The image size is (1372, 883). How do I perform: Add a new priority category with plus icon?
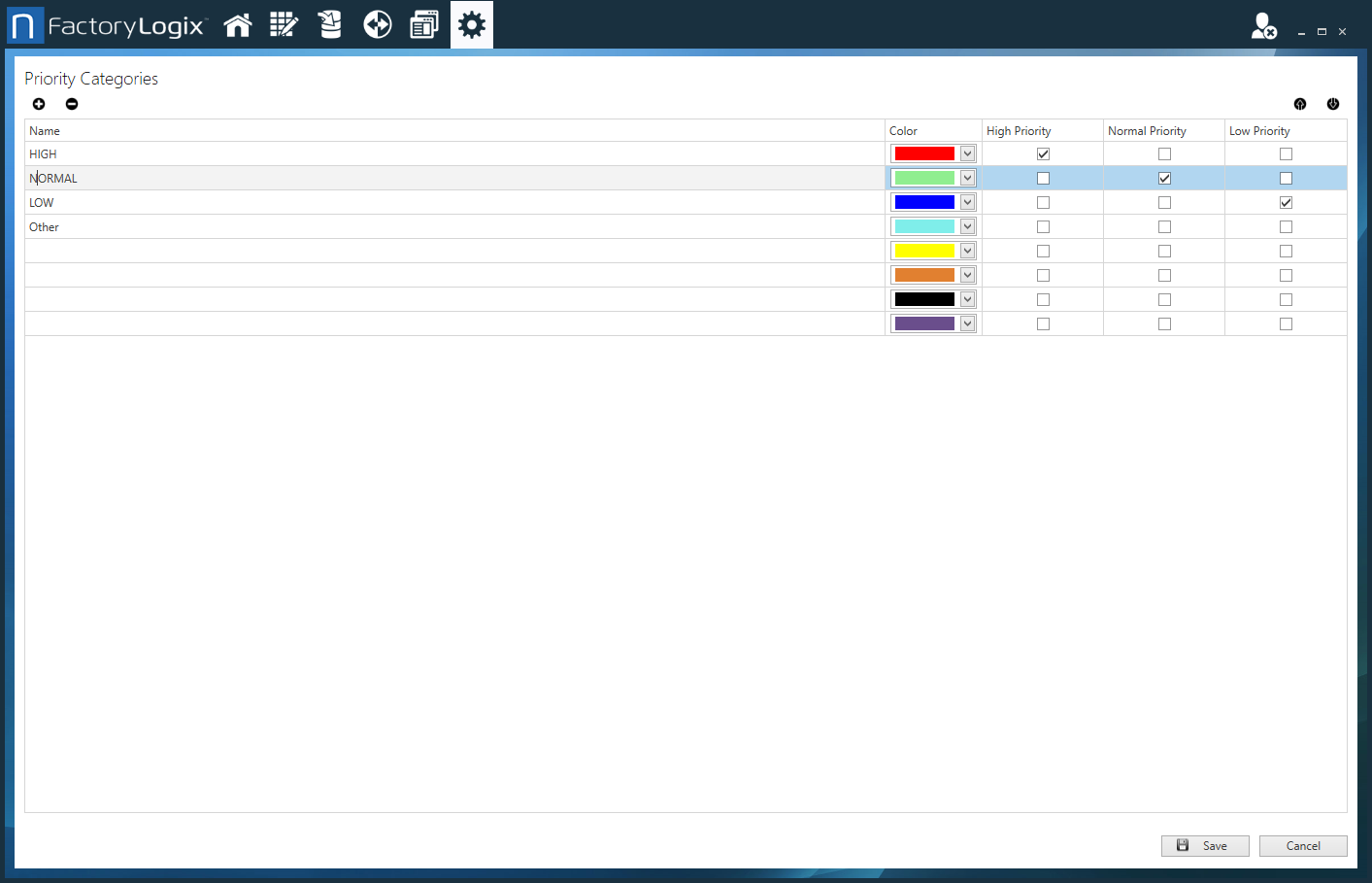pos(39,104)
